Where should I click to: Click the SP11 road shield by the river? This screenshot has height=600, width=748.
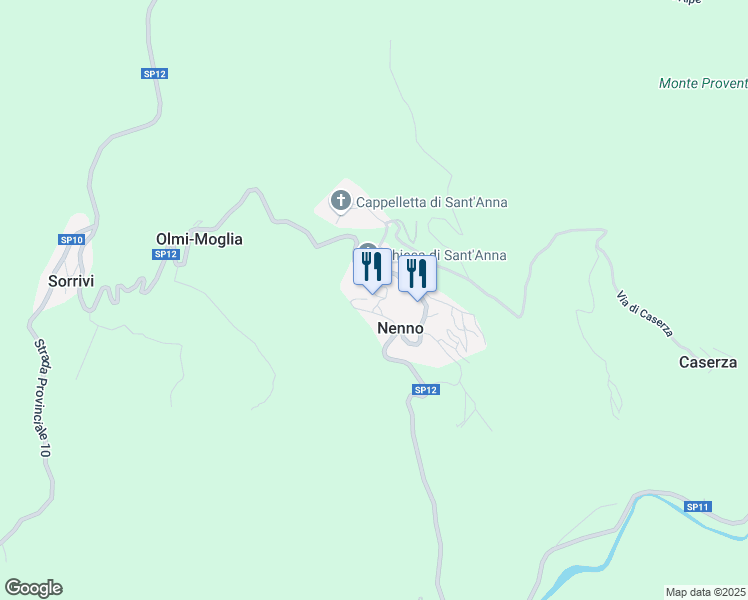pos(698,507)
